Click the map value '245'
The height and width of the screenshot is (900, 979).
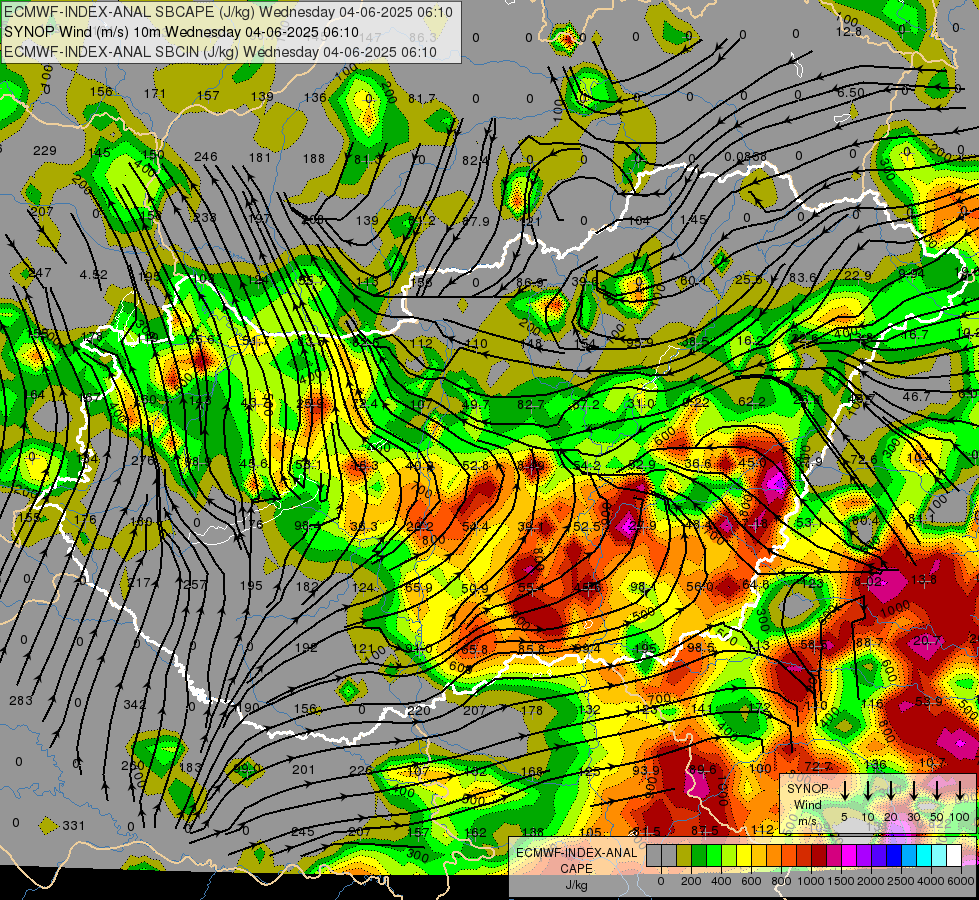303,831
